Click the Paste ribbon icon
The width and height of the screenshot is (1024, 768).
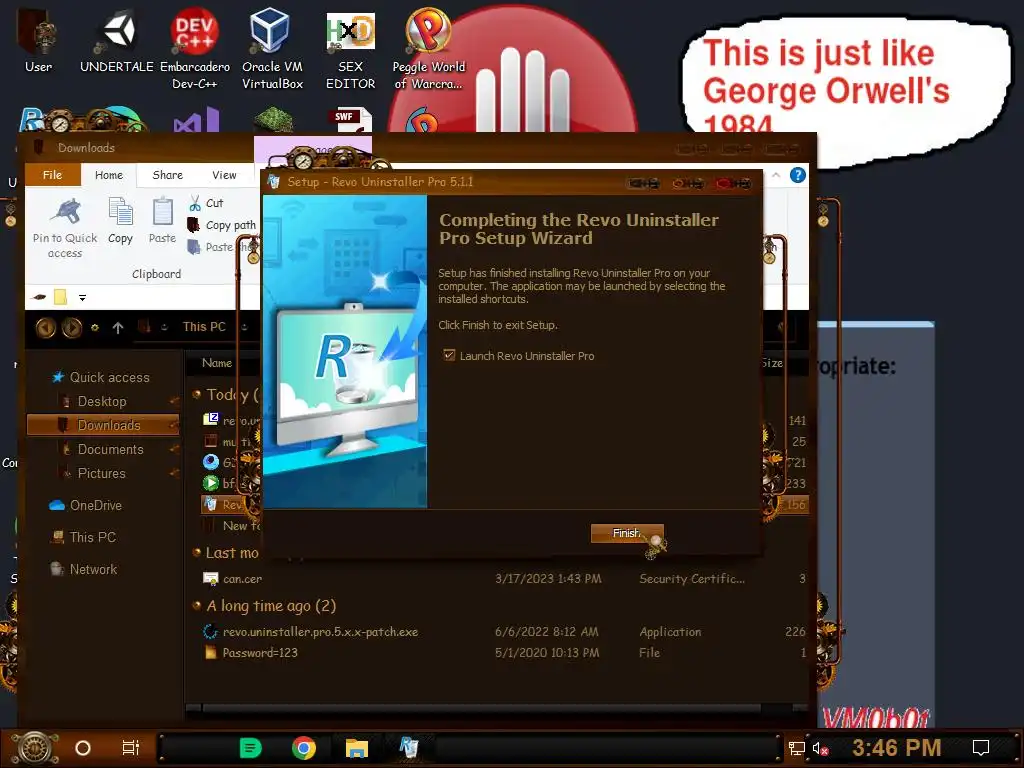click(162, 221)
